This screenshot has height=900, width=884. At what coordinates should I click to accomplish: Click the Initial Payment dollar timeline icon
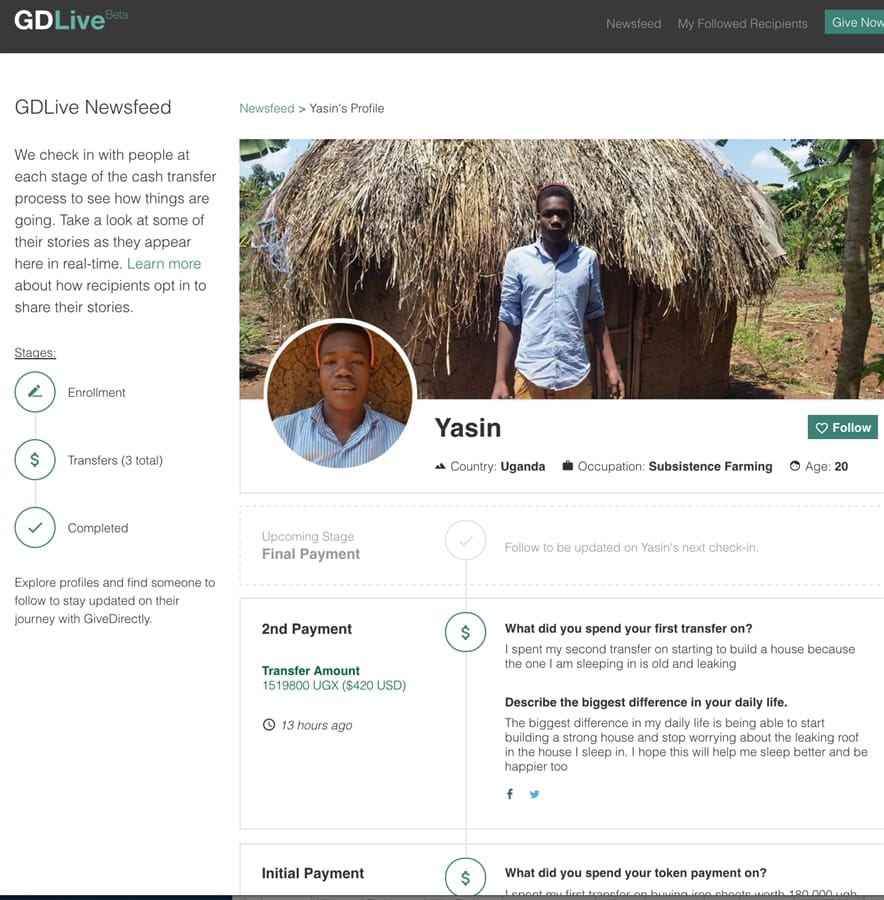(x=465, y=877)
